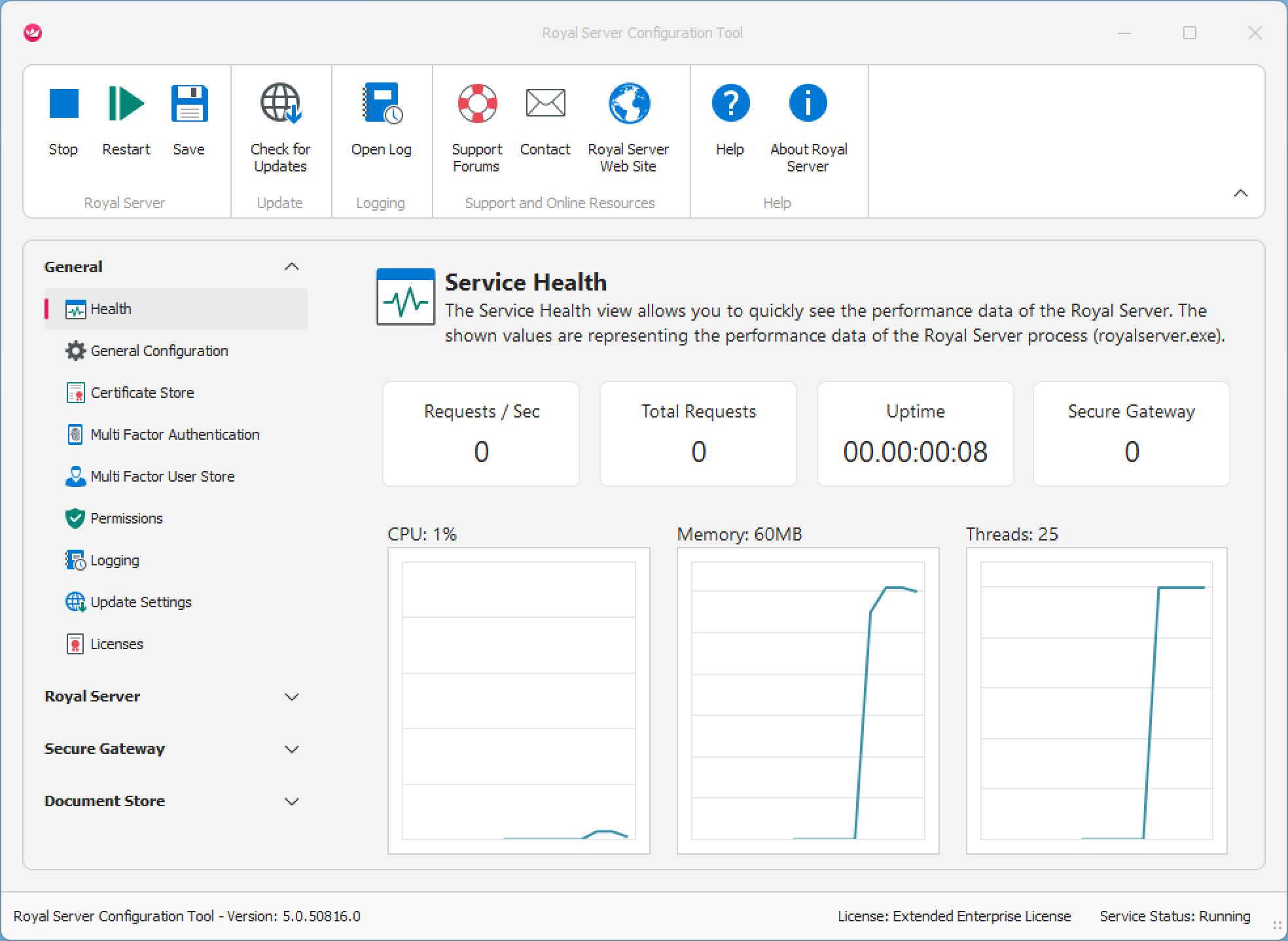The height and width of the screenshot is (941, 1288).
Task: Expand the Royal Server section
Action: tap(292, 697)
